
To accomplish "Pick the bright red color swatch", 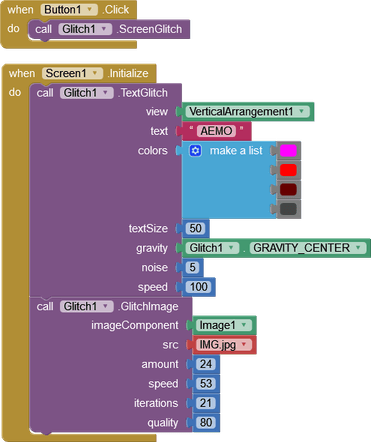I will [288, 170].
